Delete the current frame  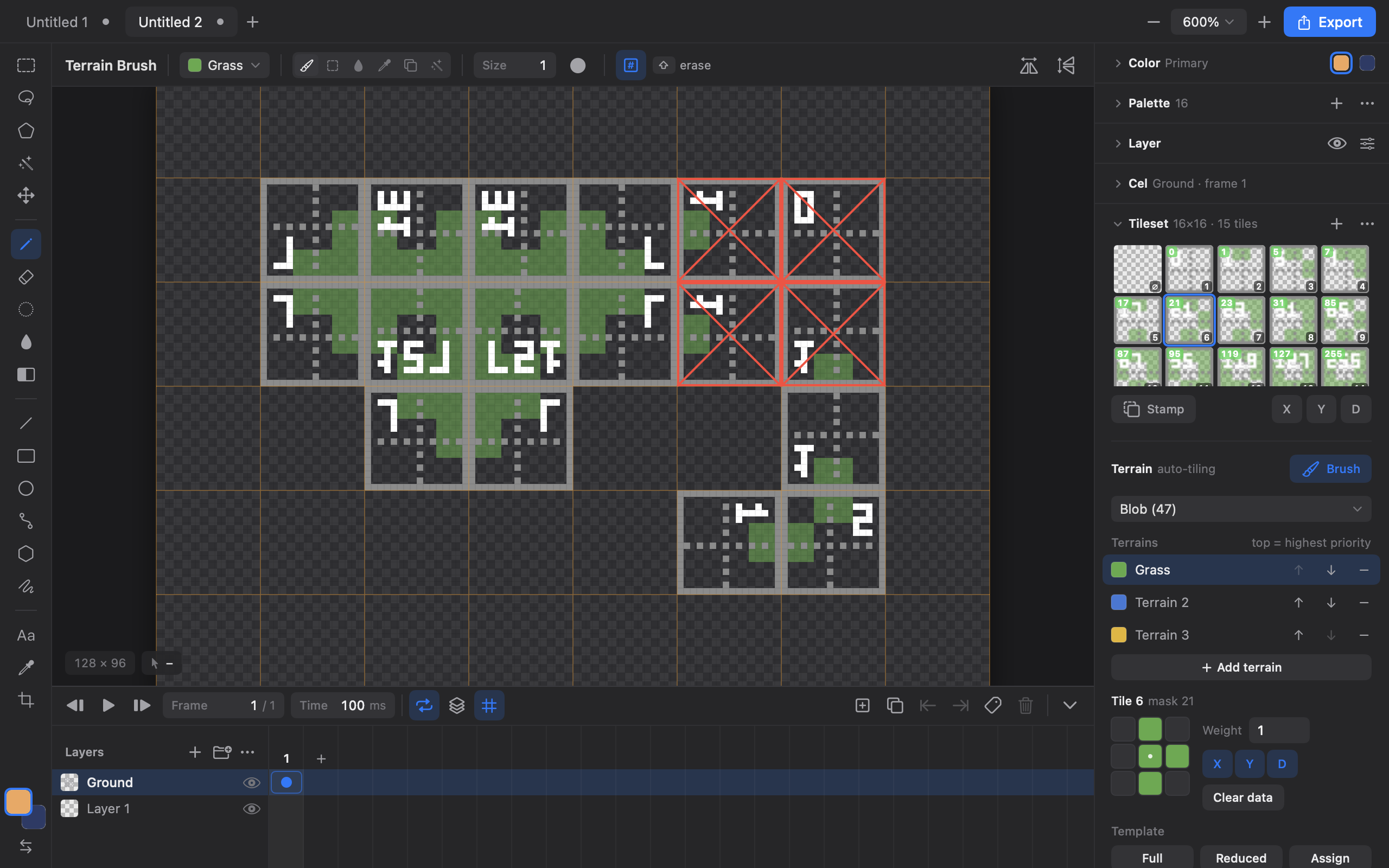[x=1025, y=705]
